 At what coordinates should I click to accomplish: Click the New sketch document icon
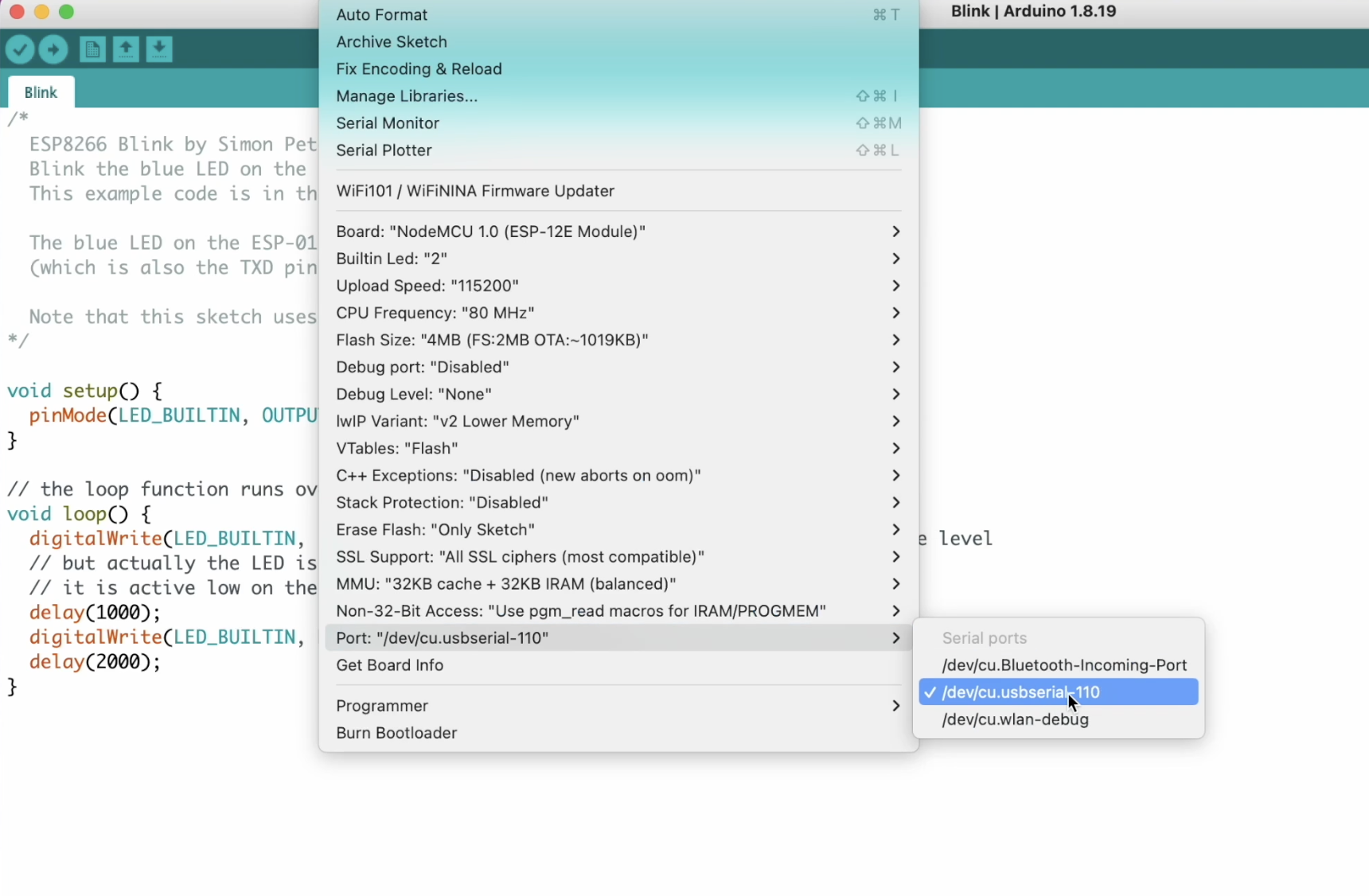[92, 49]
